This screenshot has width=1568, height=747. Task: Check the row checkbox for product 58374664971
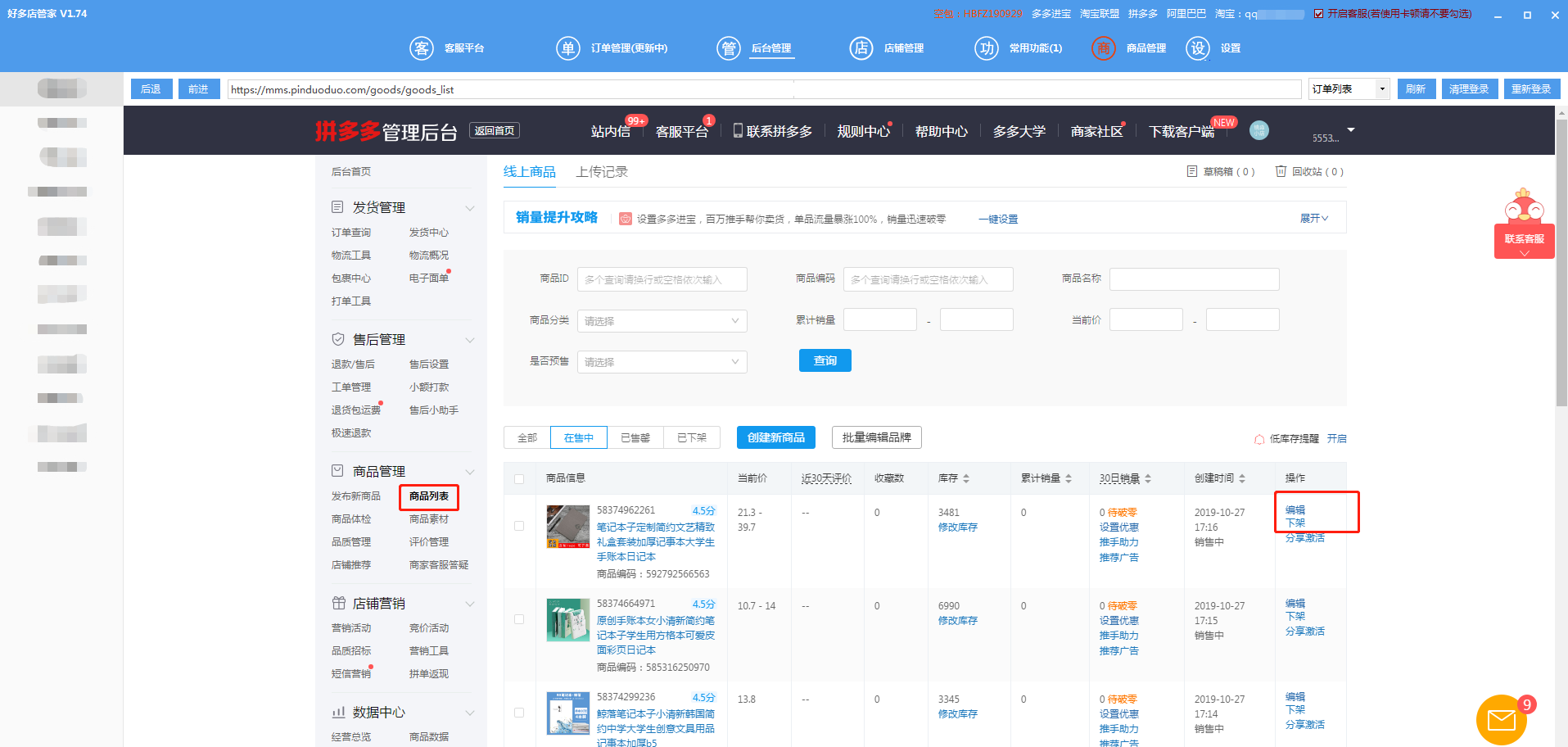coord(519,619)
